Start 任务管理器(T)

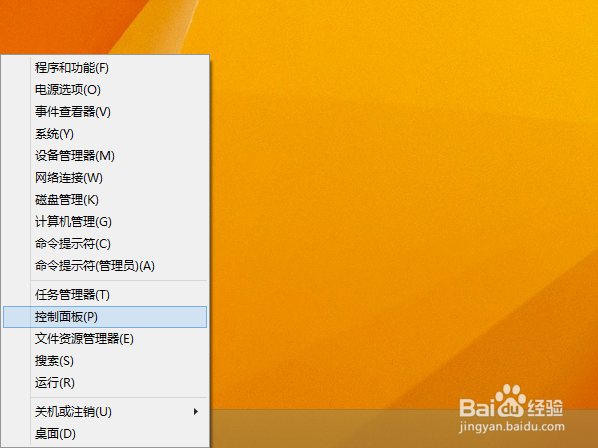point(105,295)
